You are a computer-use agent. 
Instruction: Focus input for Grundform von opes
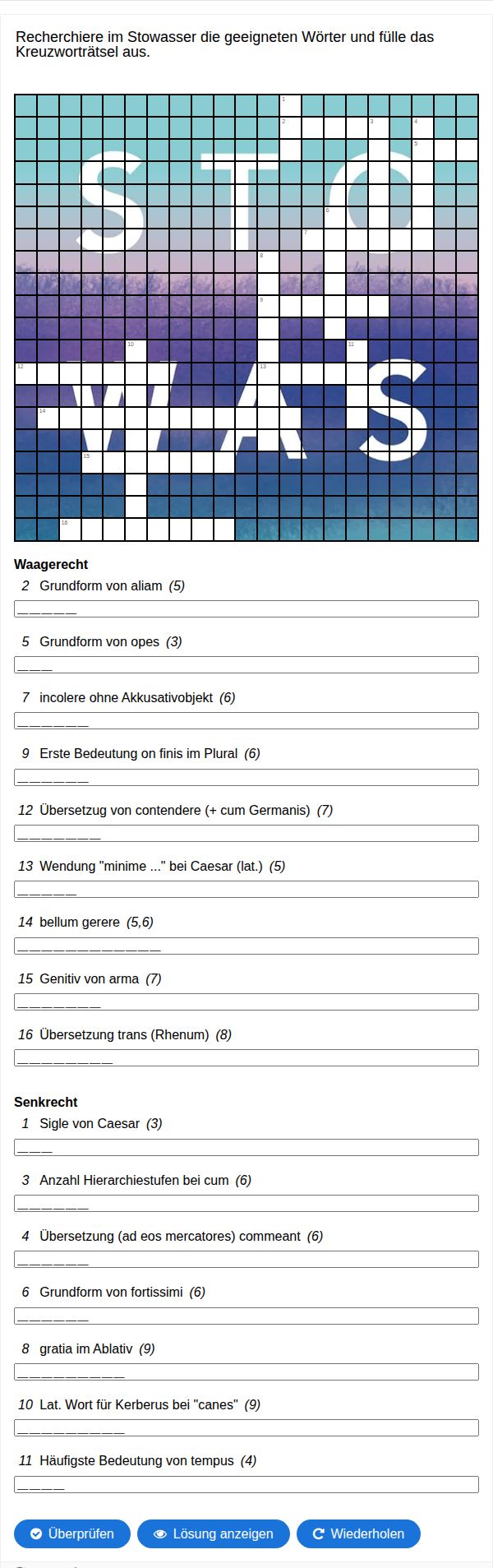pos(246,664)
